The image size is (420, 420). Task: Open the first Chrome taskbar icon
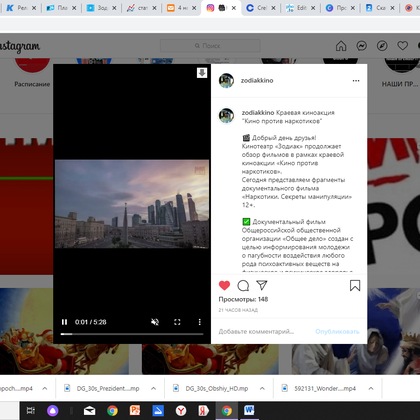pos(112,411)
